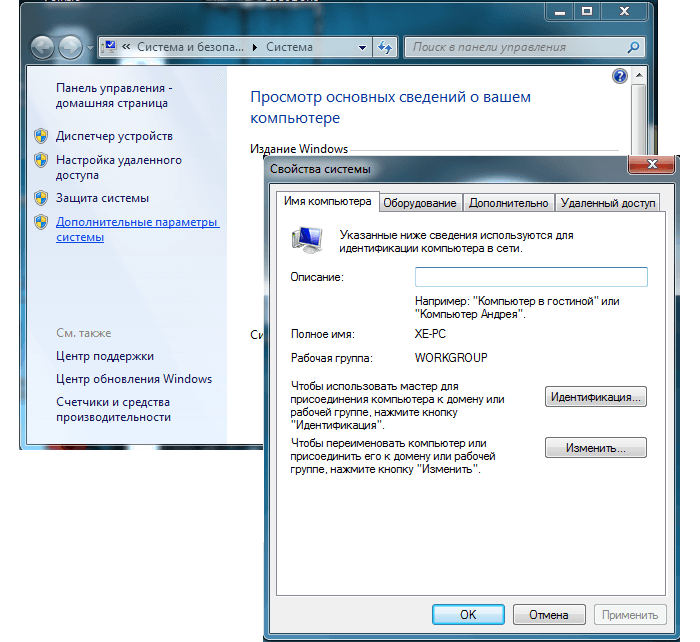Click the magnifier search icon
Screen dimensions: 700x642
(633, 47)
